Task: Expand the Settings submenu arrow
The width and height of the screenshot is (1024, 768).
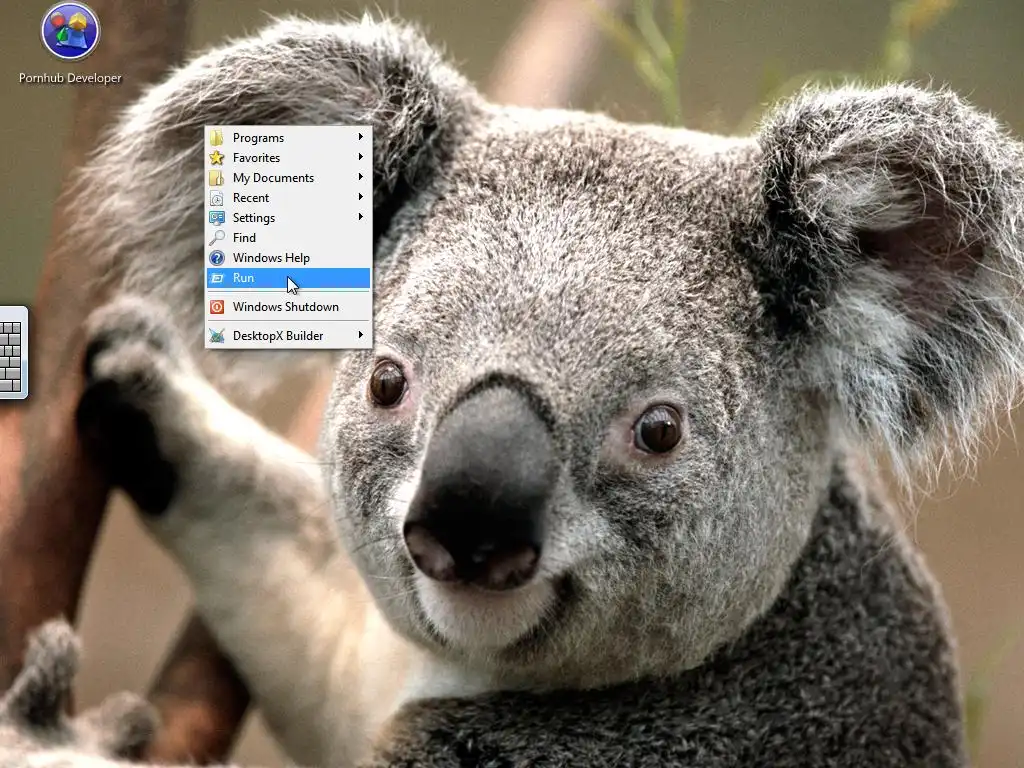Action: coord(360,217)
